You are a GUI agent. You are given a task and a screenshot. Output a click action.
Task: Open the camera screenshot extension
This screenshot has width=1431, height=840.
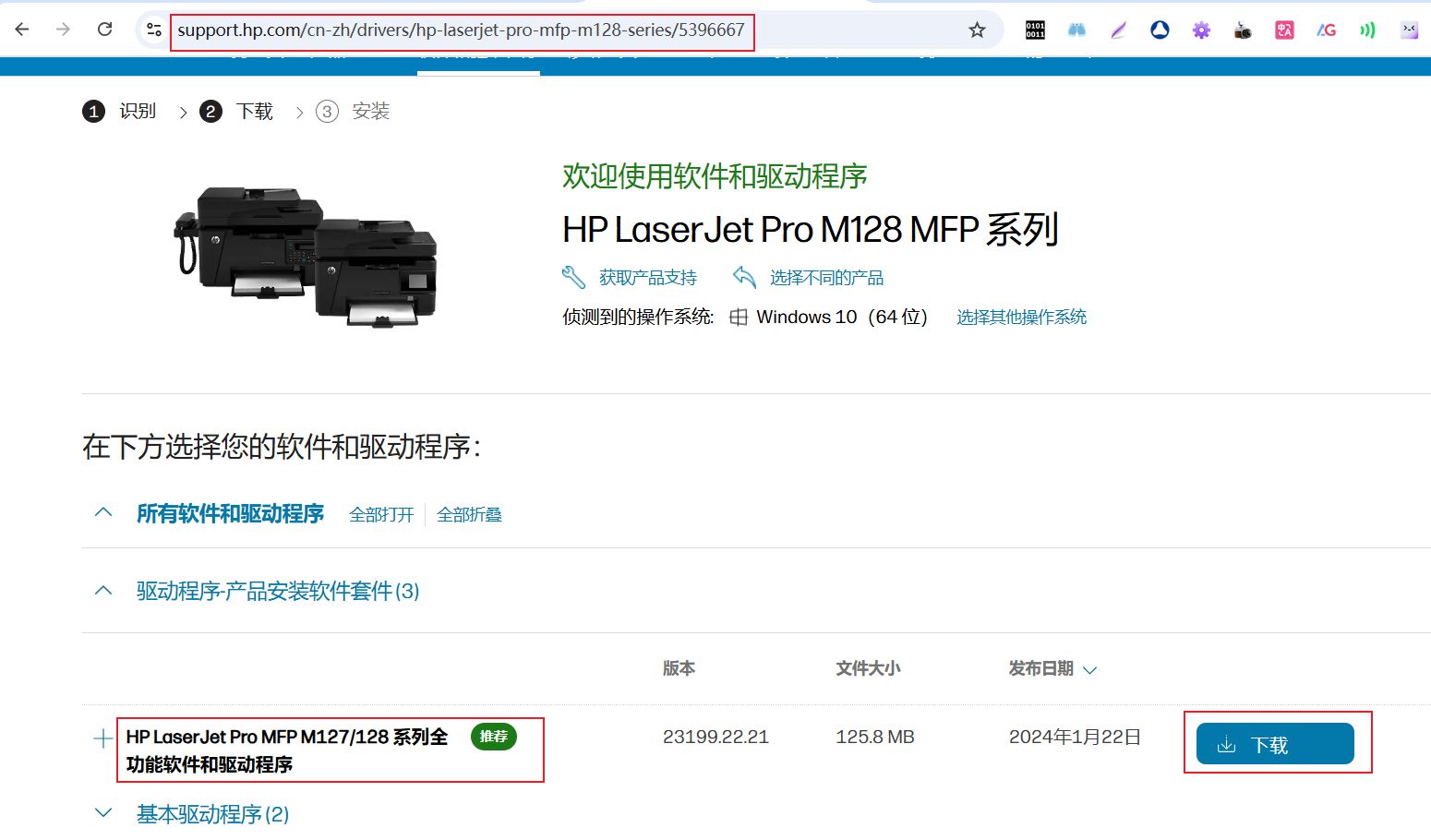pyautogui.click(x=1243, y=30)
